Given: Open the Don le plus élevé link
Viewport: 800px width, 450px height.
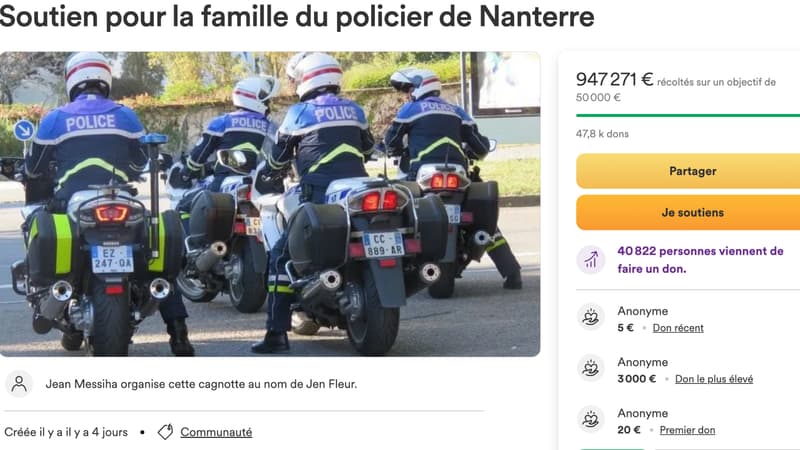Looking at the screenshot, I should (x=714, y=379).
